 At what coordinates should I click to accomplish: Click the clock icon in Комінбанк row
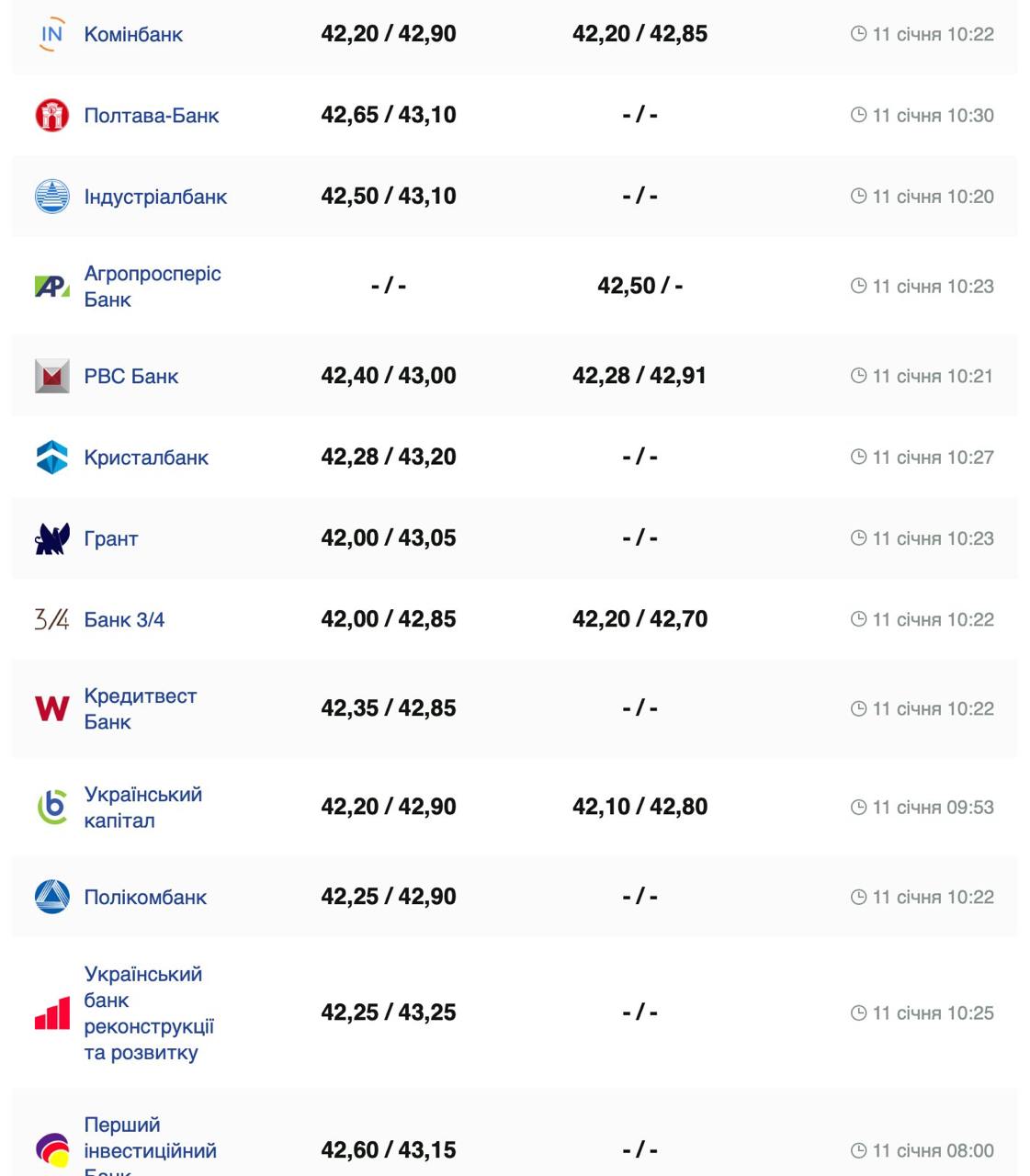pyautogui.click(x=858, y=34)
